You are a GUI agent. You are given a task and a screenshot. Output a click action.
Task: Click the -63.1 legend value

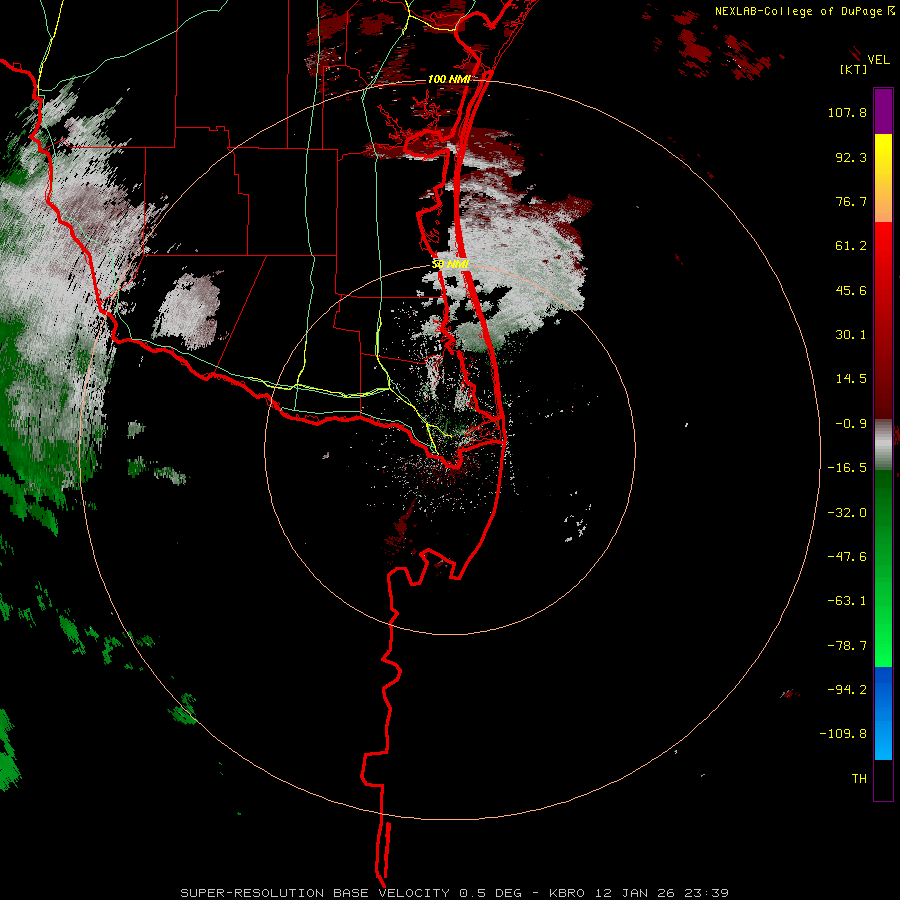[847, 601]
